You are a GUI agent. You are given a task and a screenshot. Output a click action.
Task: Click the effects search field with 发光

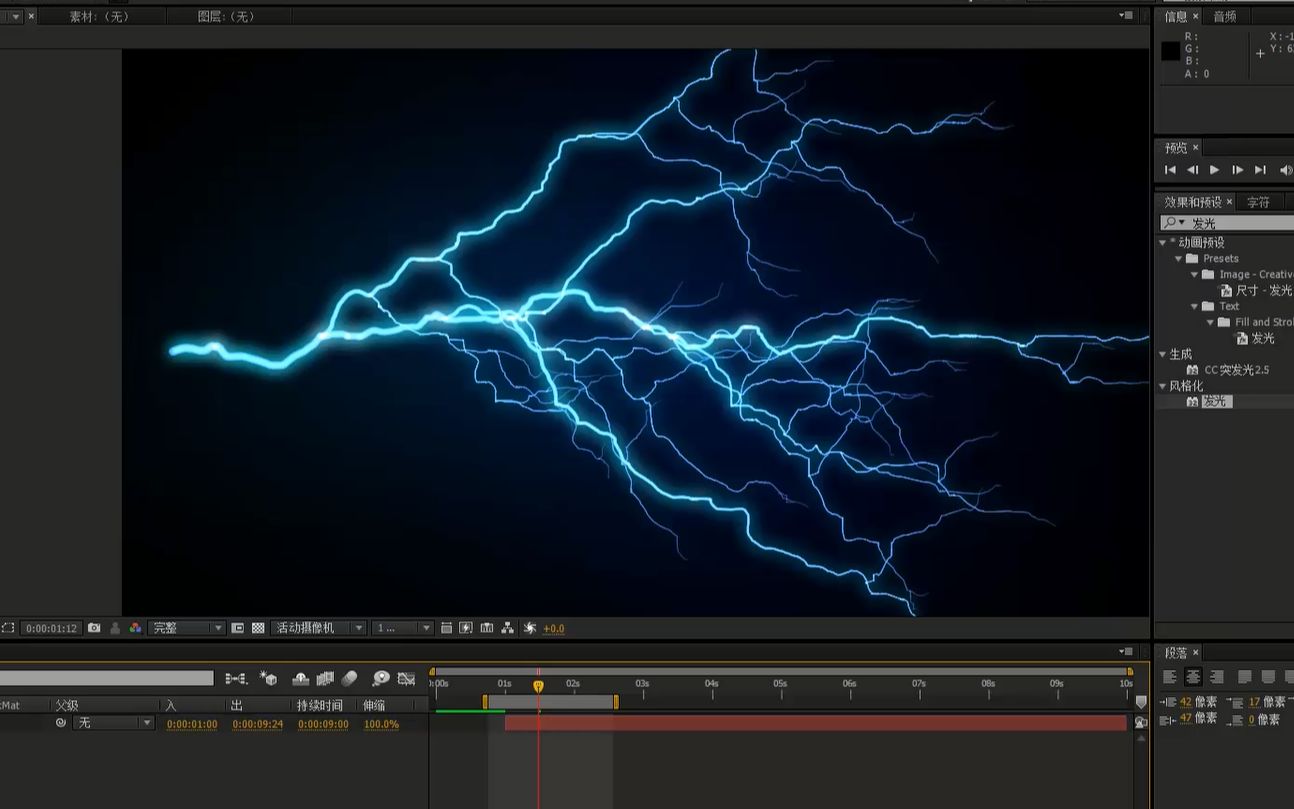[1227, 223]
